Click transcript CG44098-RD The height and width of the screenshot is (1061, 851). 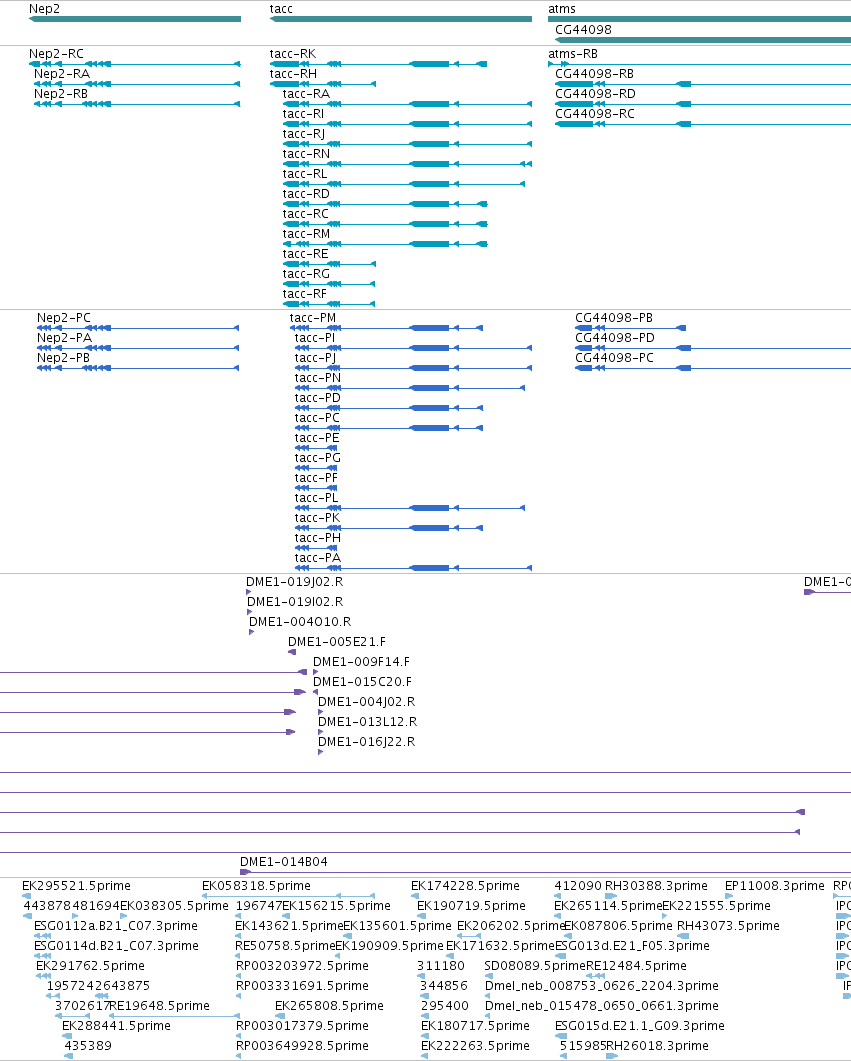click(595, 93)
